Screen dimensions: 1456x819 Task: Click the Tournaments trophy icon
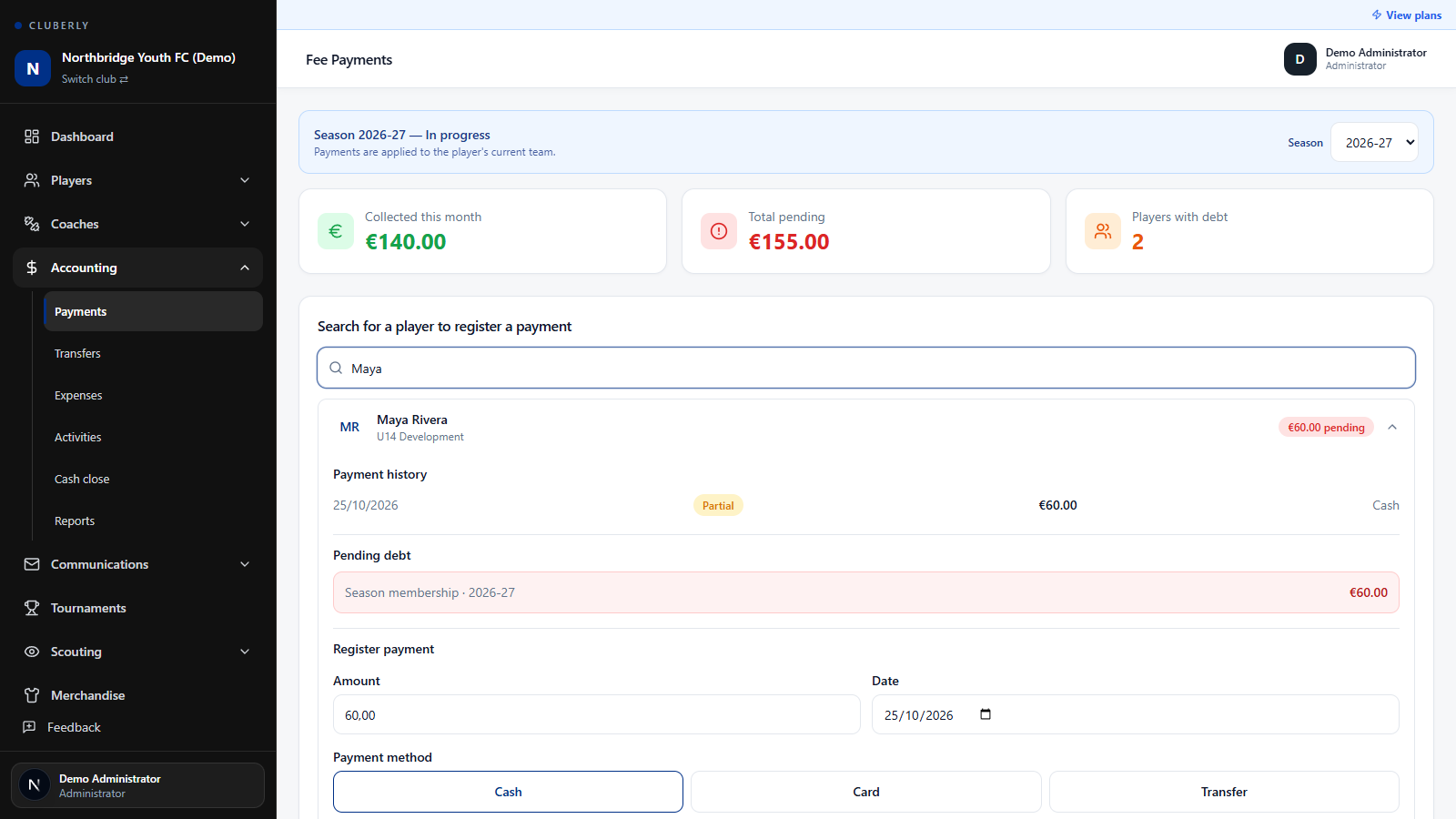click(x=32, y=608)
